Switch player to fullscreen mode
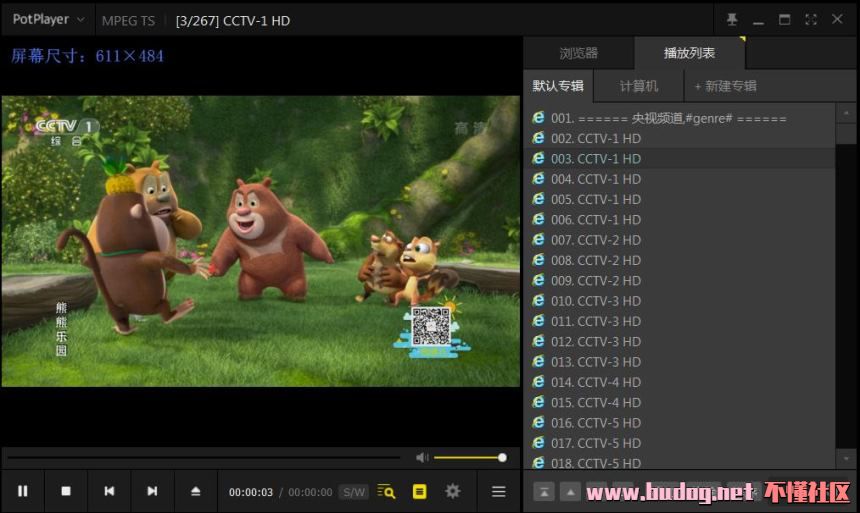 coord(811,20)
